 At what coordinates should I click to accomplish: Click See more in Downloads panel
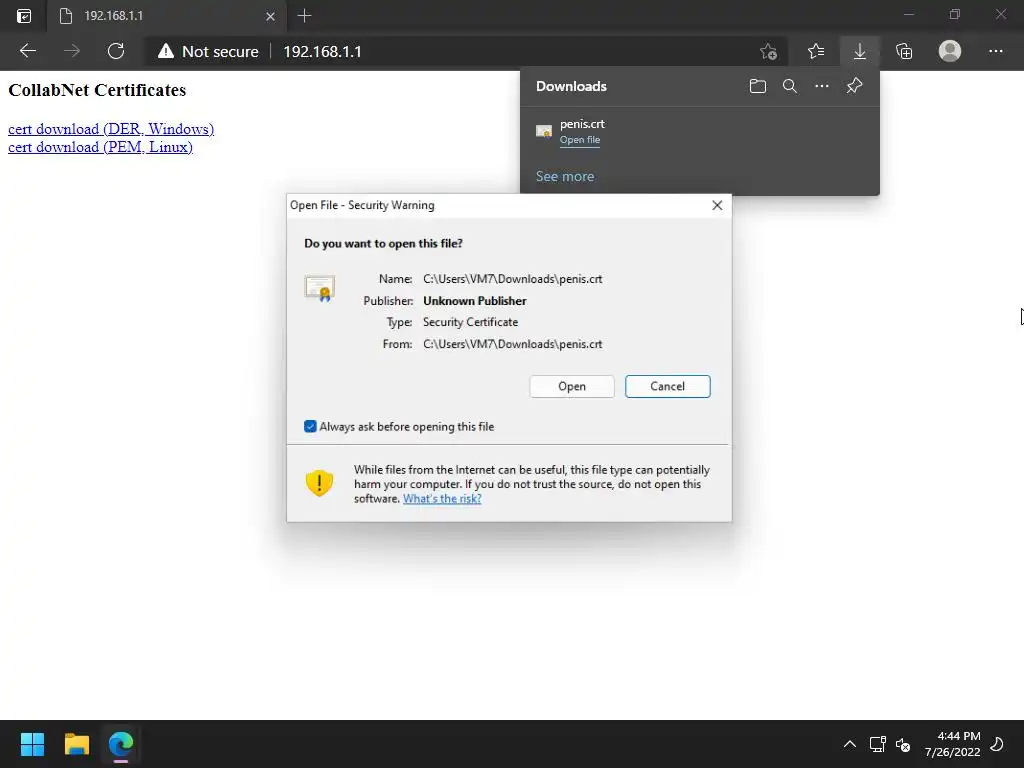point(565,176)
